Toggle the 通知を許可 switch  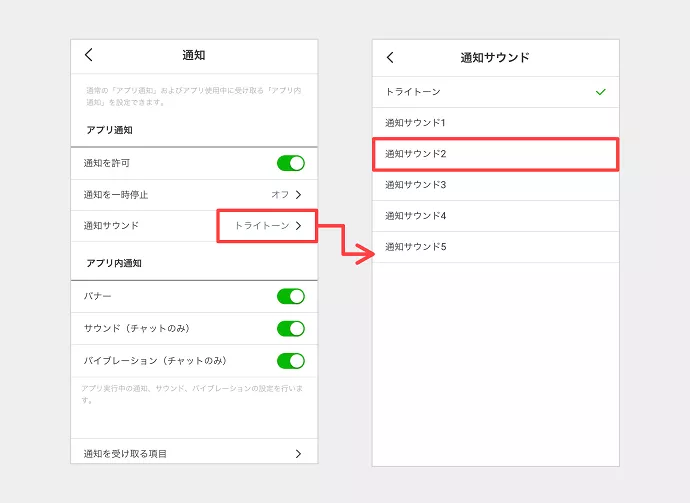coord(290,163)
